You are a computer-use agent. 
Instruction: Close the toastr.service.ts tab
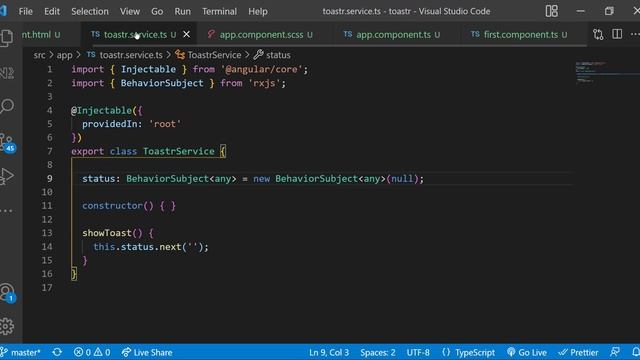[187, 35]
